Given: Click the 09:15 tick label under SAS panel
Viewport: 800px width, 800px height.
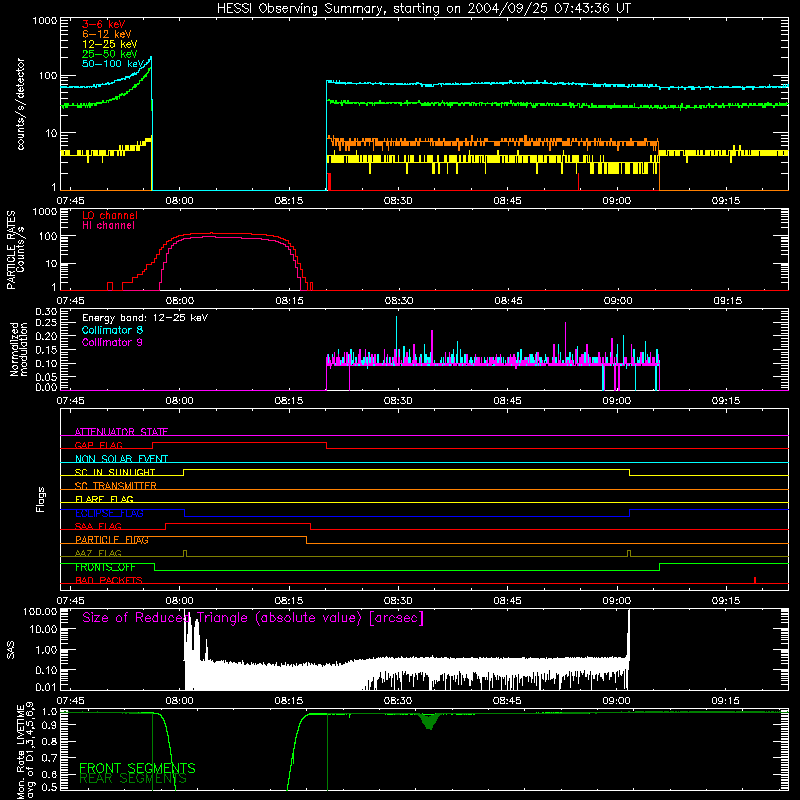Looking at the screenshot, I should (x=726, y=701).
